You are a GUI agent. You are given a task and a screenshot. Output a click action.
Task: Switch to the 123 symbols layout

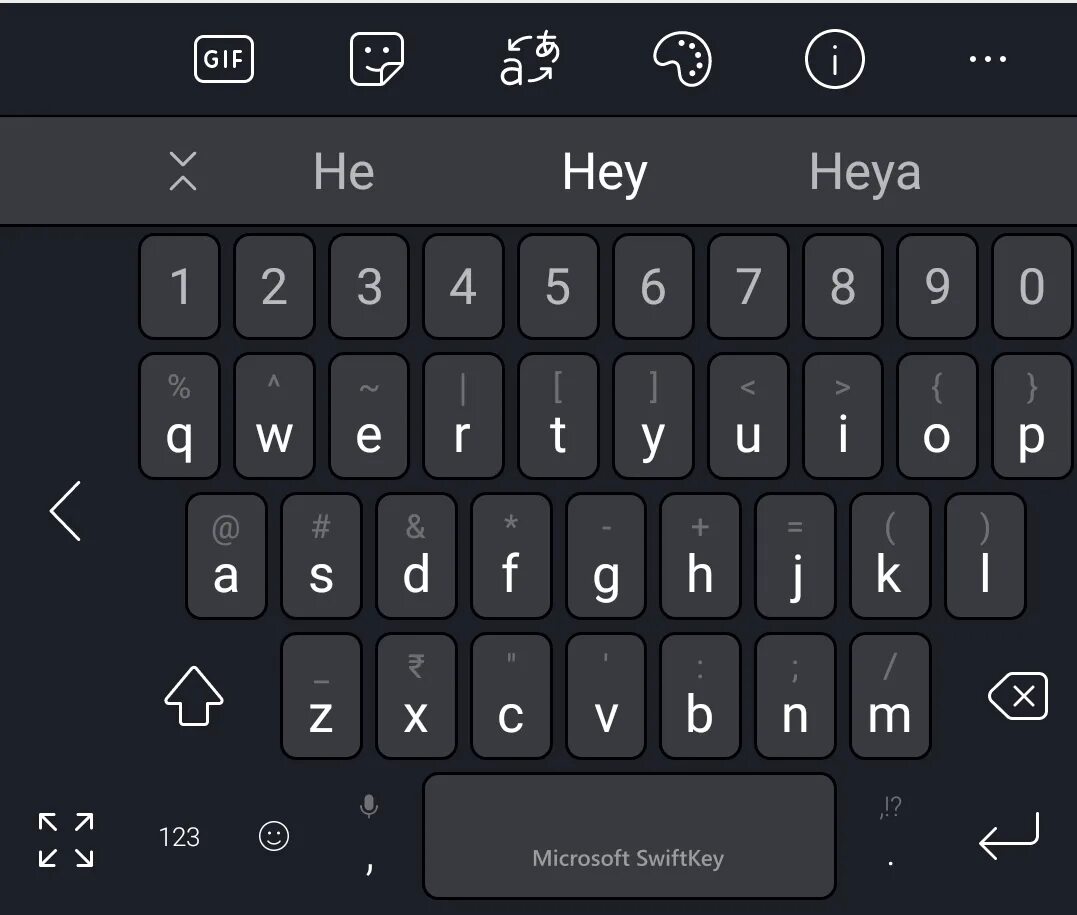(179, 837)
